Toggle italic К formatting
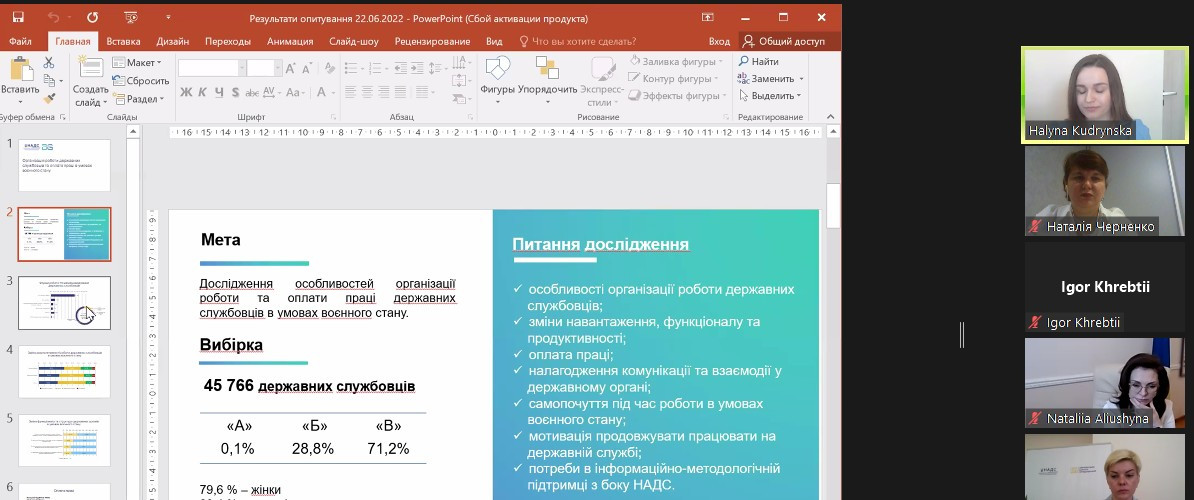The width and height of the screenshot is (1194, 500). tap(202, 93)
